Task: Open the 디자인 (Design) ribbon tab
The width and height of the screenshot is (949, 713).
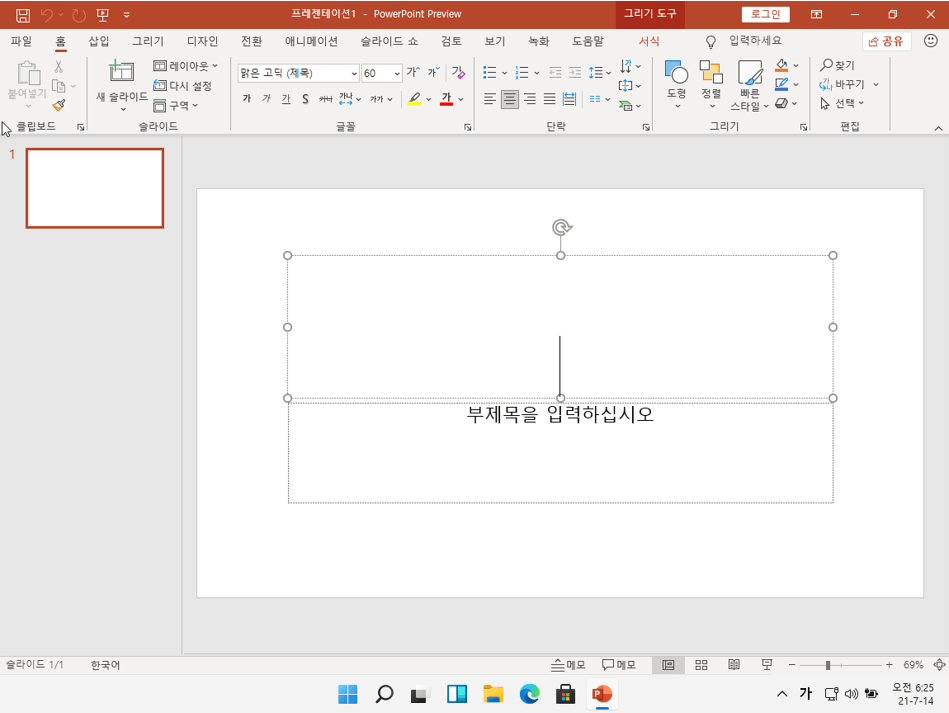Action: [202, 41]
